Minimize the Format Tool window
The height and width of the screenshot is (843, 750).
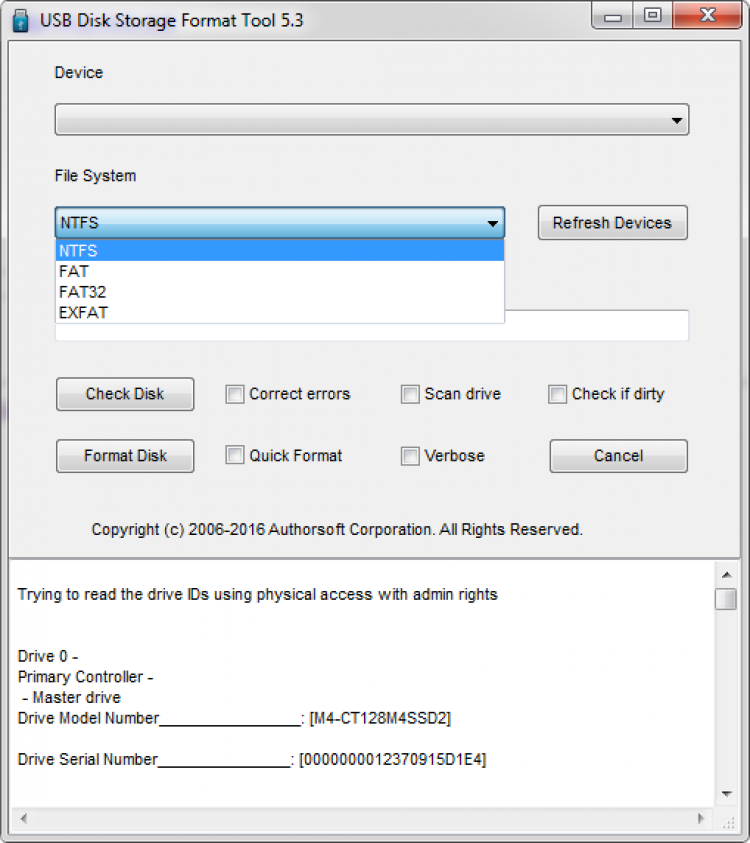click(612, 16)
